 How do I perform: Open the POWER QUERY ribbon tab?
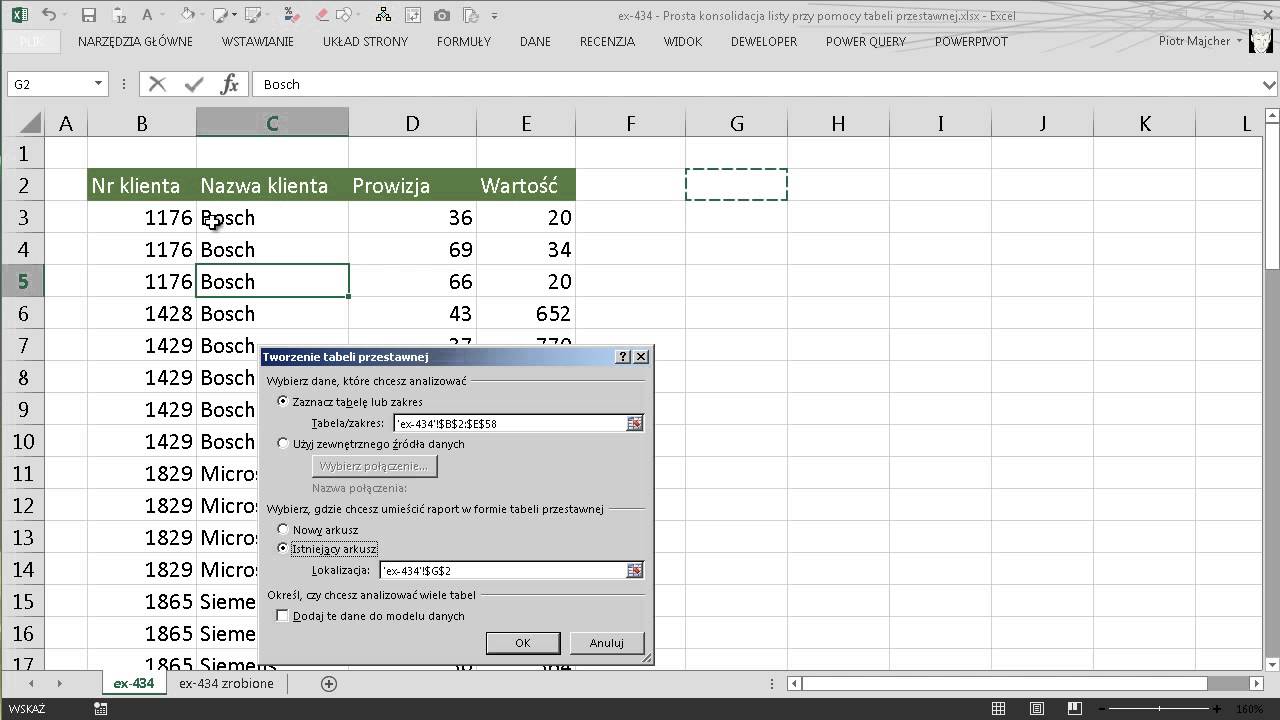pyautogui.click(x=866, y=42)
